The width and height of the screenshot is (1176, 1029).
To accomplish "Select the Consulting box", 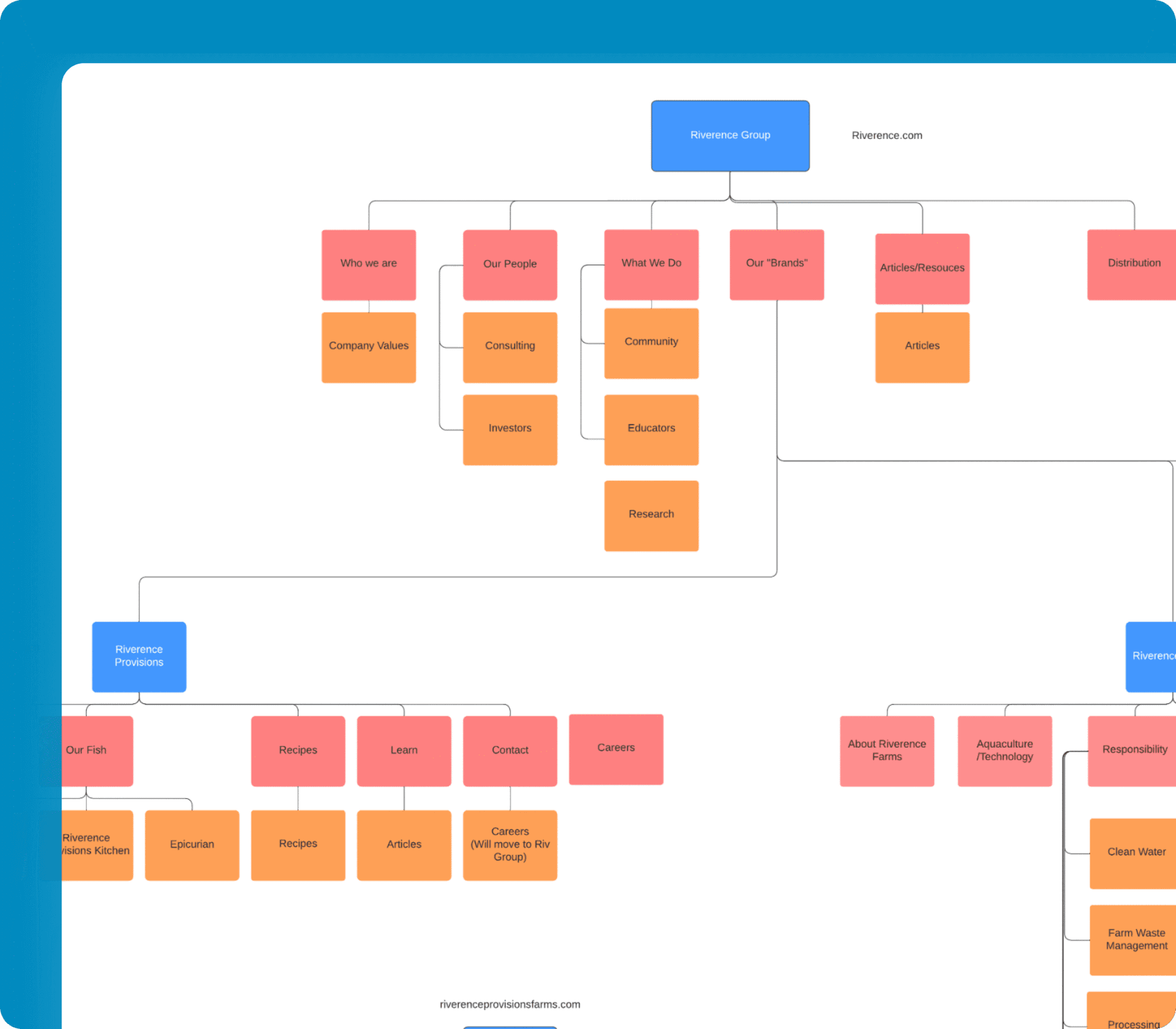I will (x=510, y=347).
